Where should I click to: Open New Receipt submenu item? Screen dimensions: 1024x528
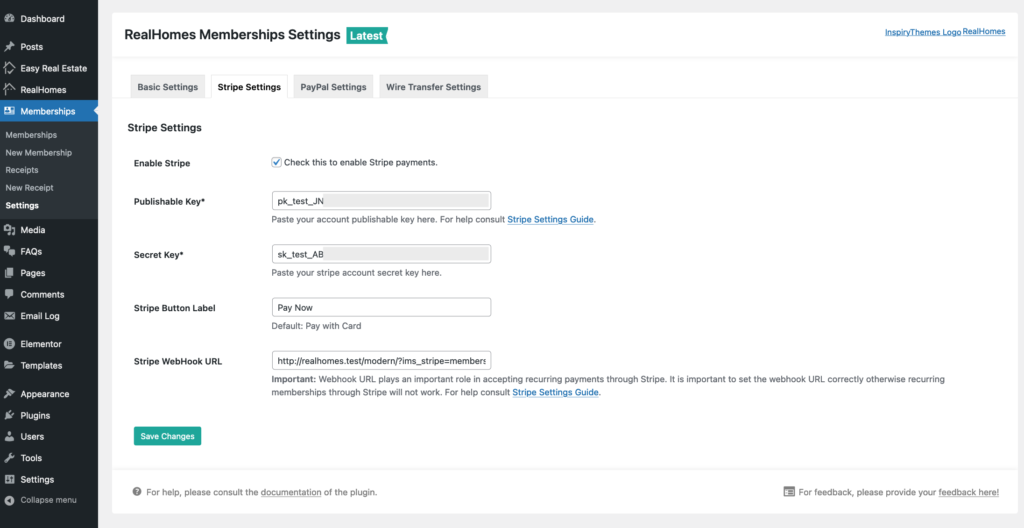29,188
